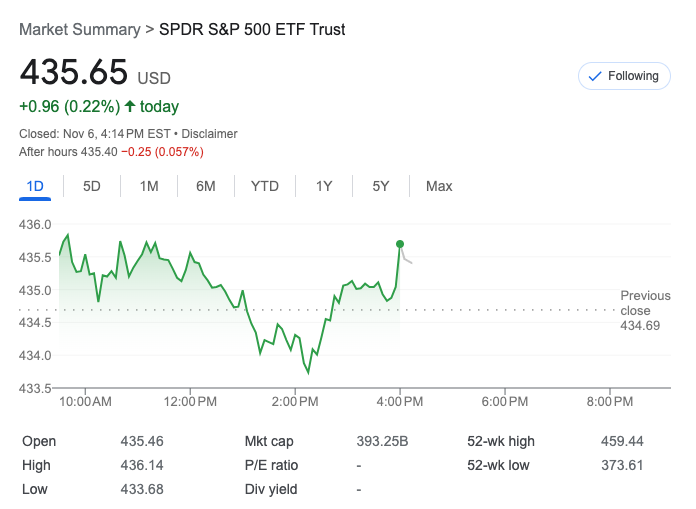Select the 6M range tab
The width and height of the screenshot is (696, 509).
click(206, 186)
